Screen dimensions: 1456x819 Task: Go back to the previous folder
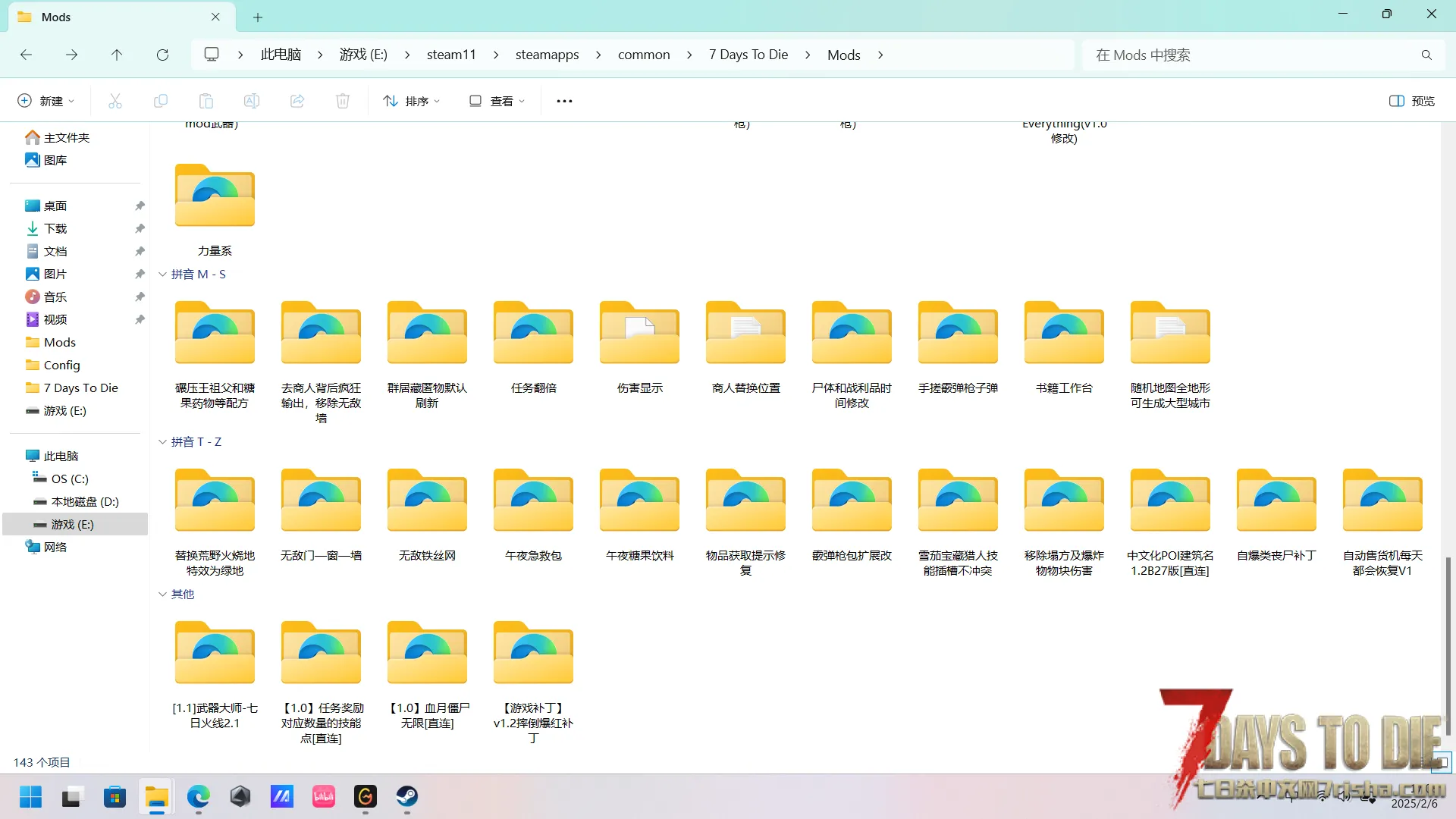click(x=26, y=55)
